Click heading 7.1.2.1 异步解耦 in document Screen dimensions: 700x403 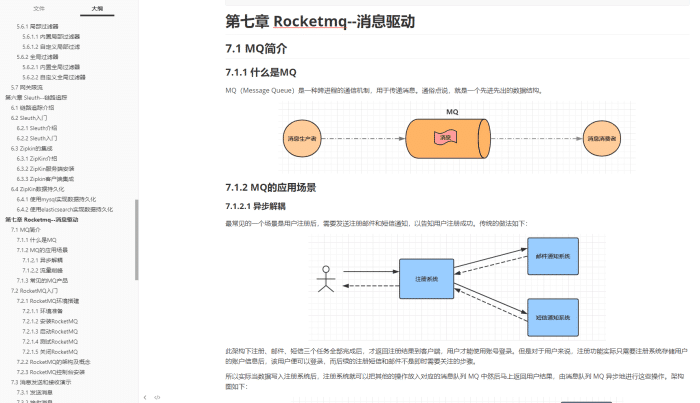tap(255, 206)
